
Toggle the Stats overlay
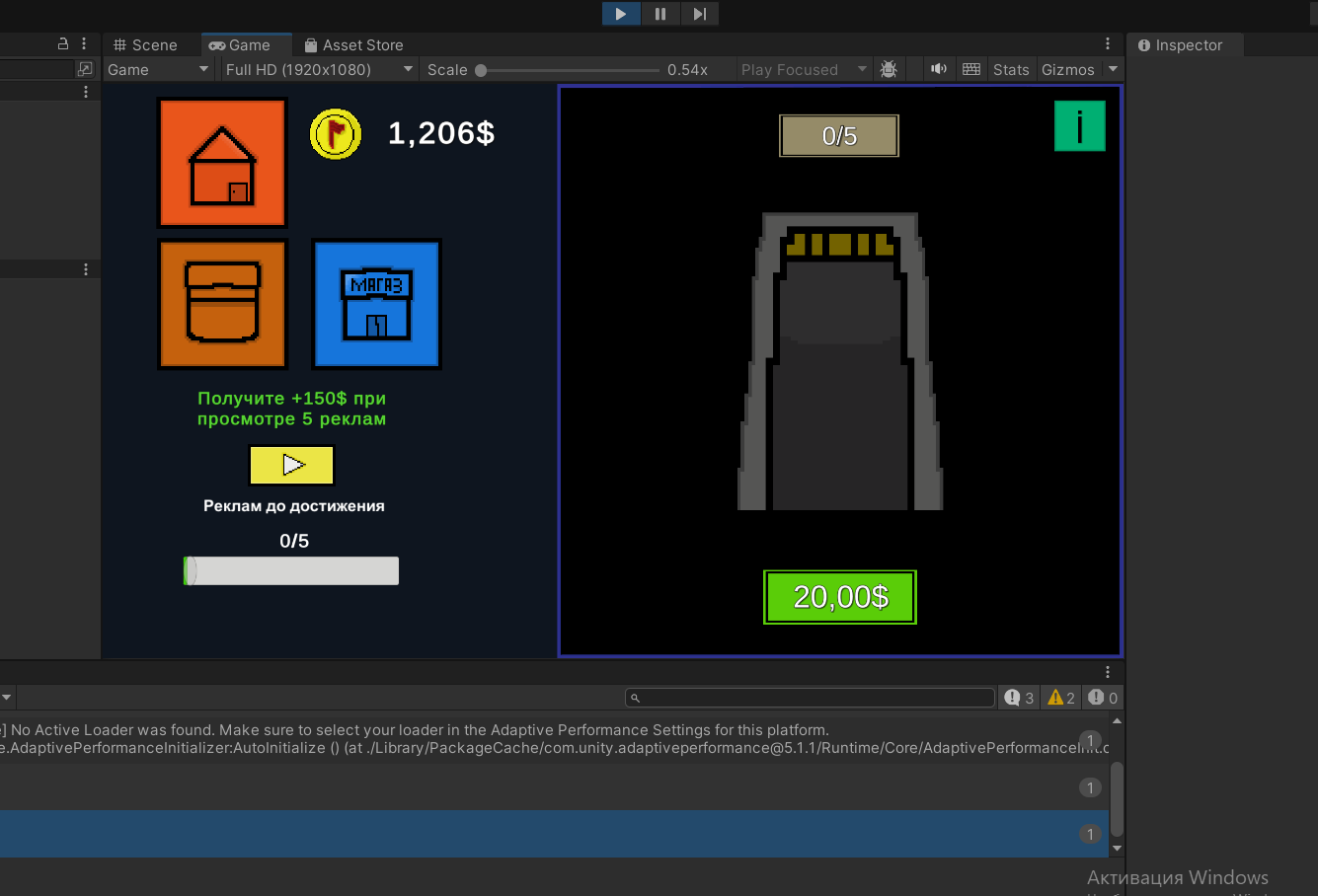click(x=1011, y=69)
